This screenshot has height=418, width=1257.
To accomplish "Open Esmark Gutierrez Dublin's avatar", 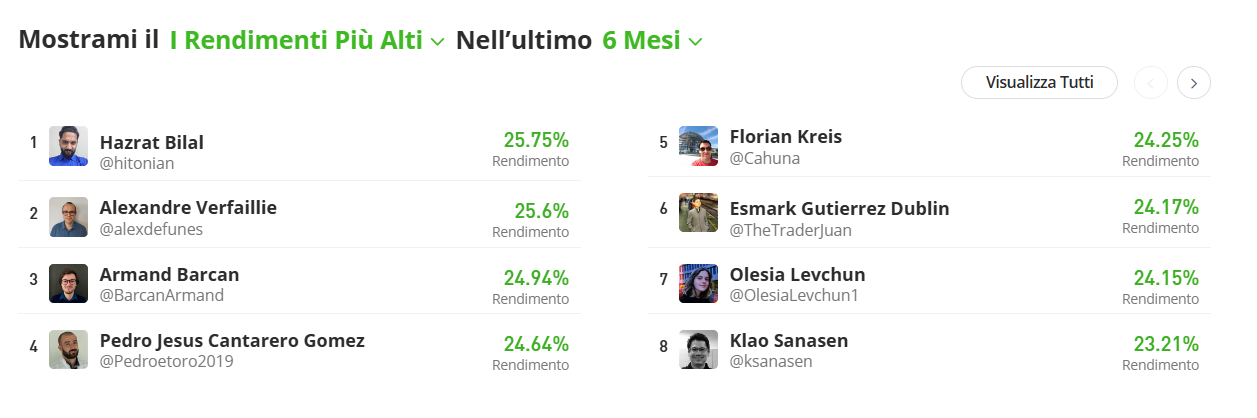I will pos(698,212).
